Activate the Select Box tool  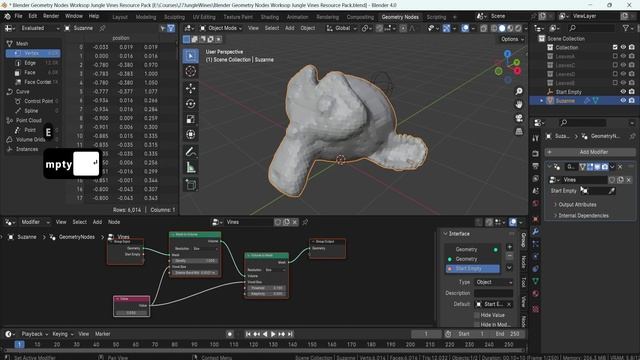pyautogui.click(x=191, y=56)
